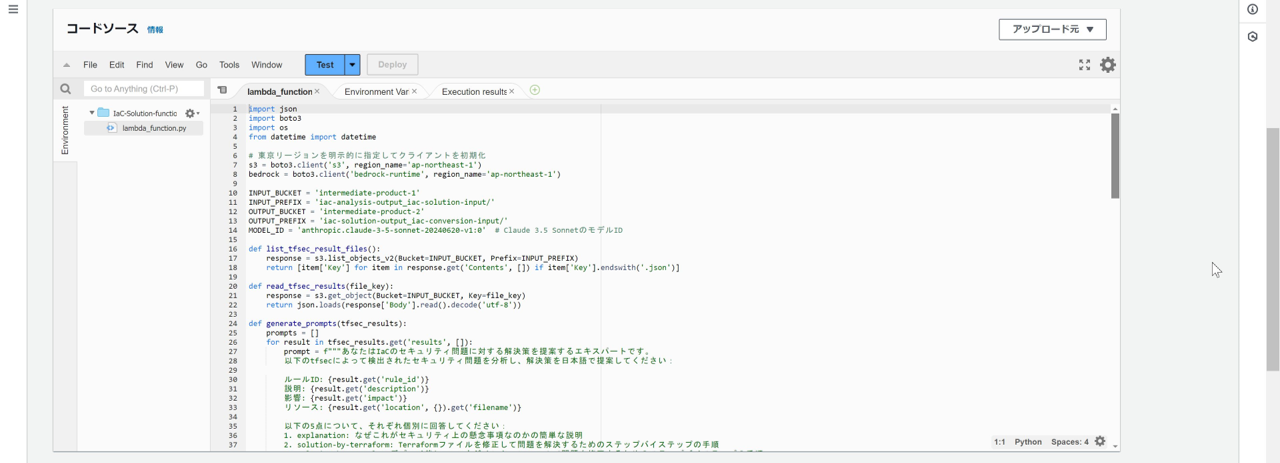Click the 'def read_tfsec_results(file_key):' line

coord(321,286)
